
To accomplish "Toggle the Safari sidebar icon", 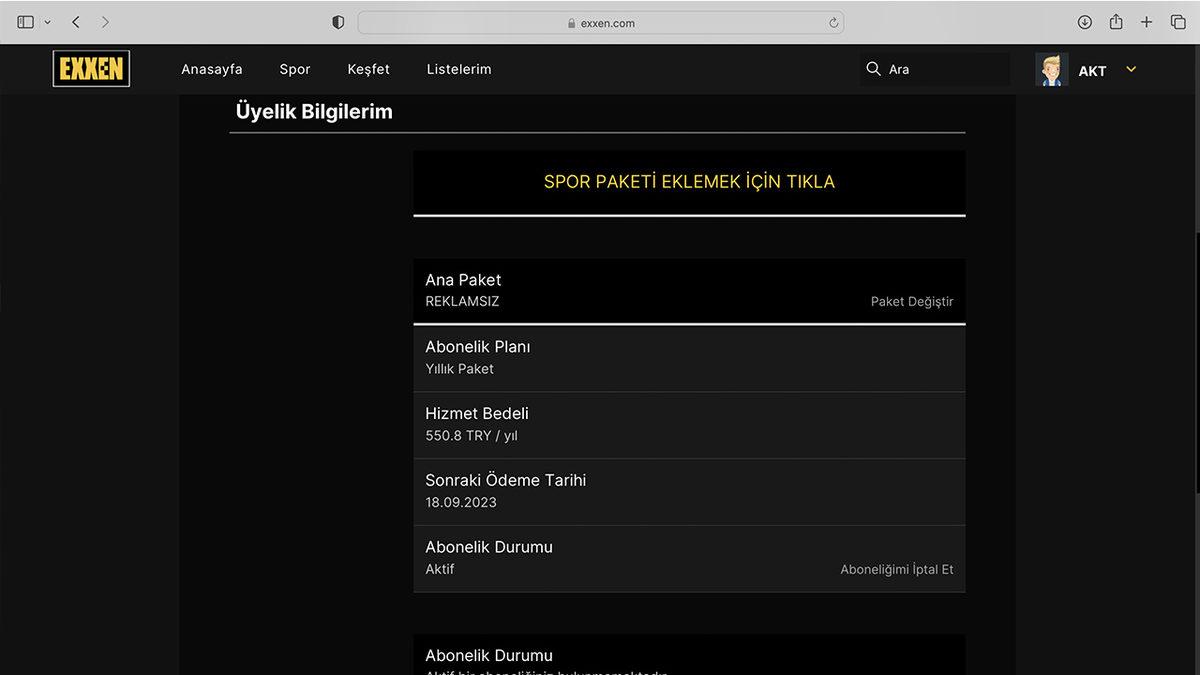I will (26, 22).
